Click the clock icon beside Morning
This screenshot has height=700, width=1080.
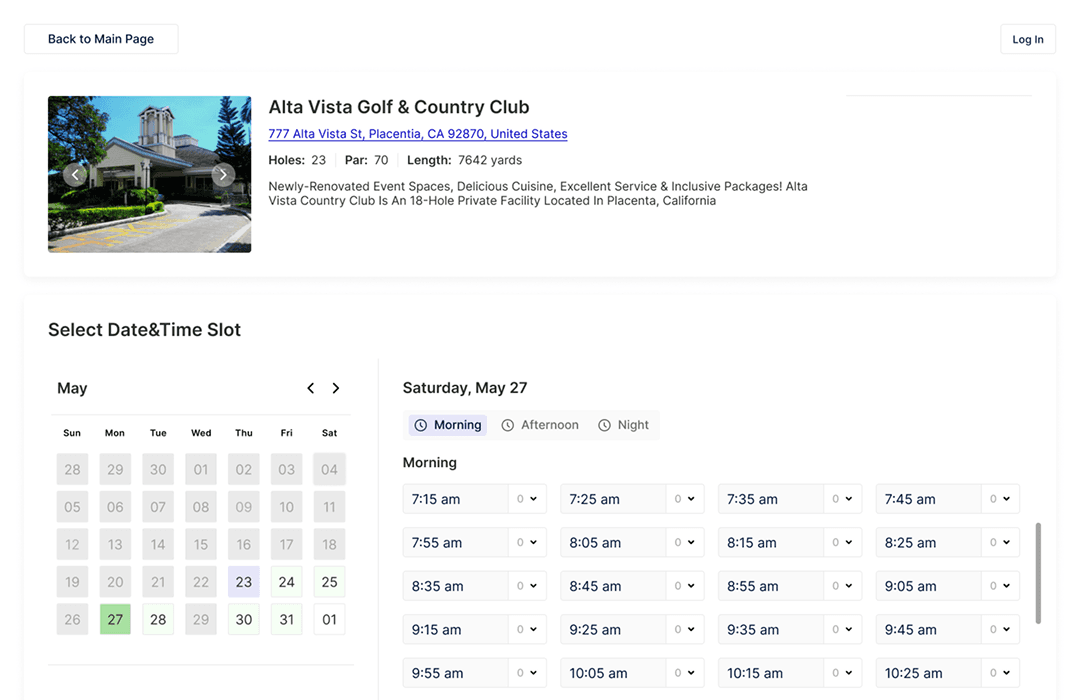pyautogui.click(x=421, y=425)
